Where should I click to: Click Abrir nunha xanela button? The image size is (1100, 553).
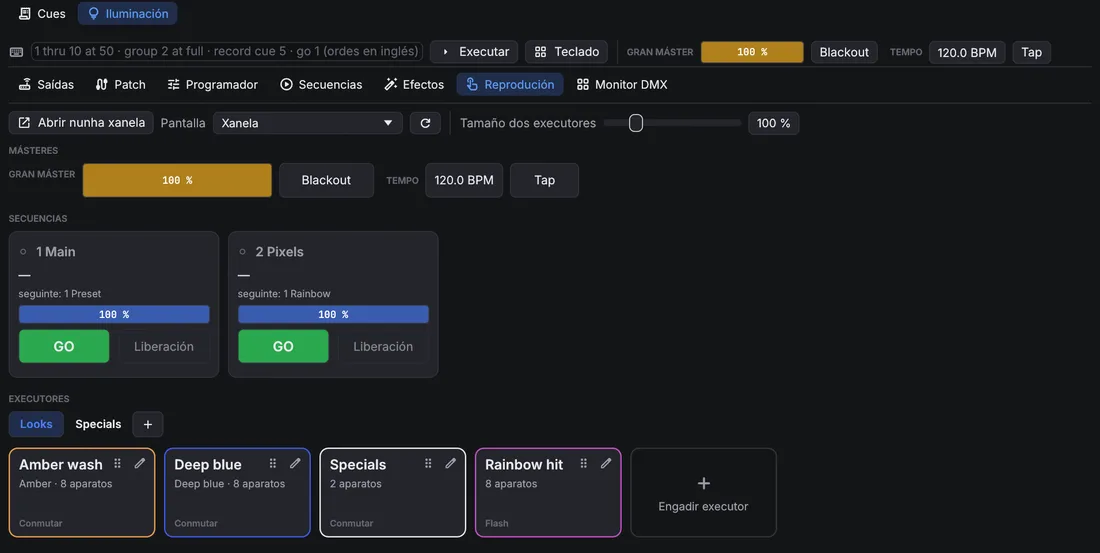pyautogui.click(x=81, y=123)
